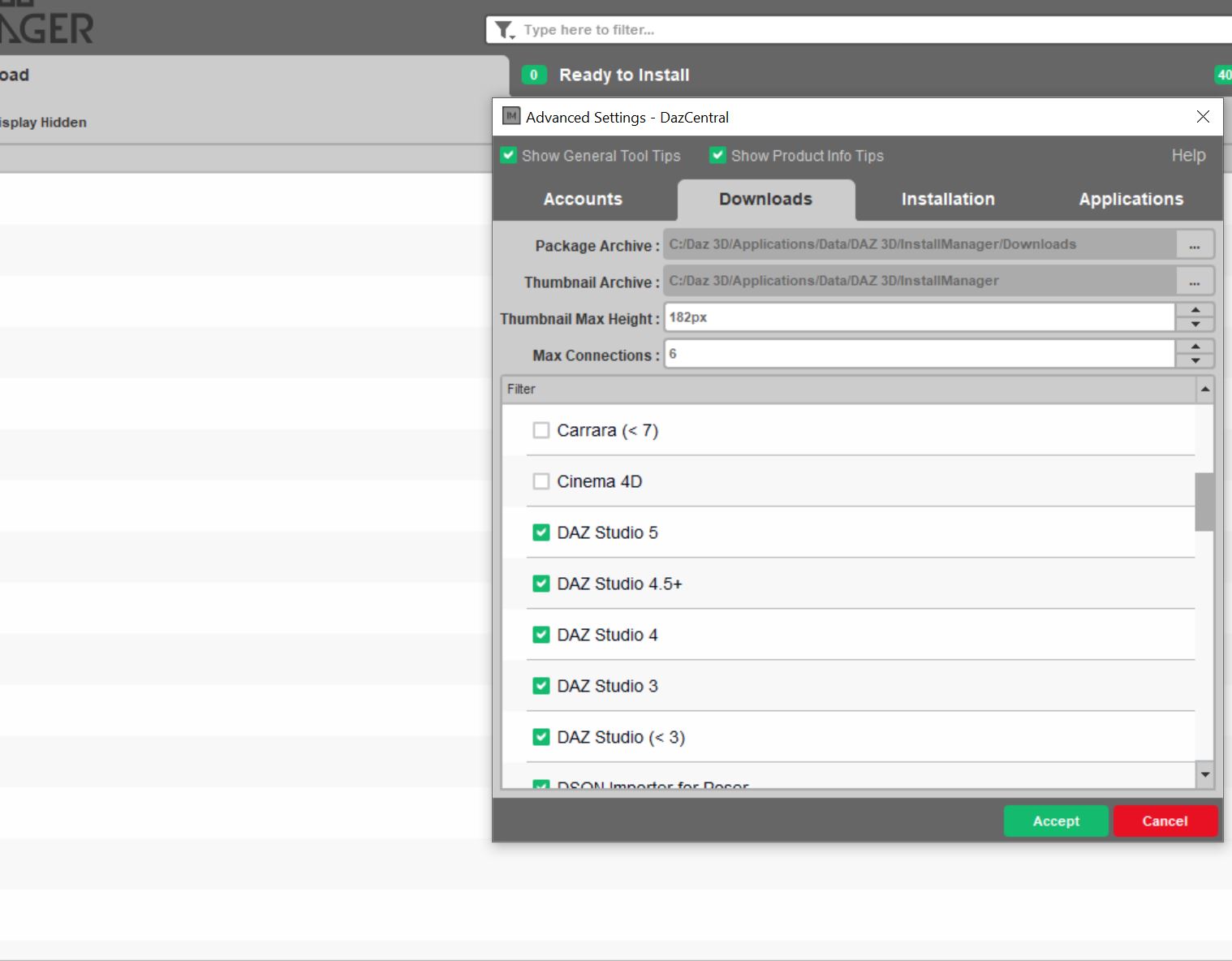
Task: Click the Package Archive label
Action: point(597,245)
